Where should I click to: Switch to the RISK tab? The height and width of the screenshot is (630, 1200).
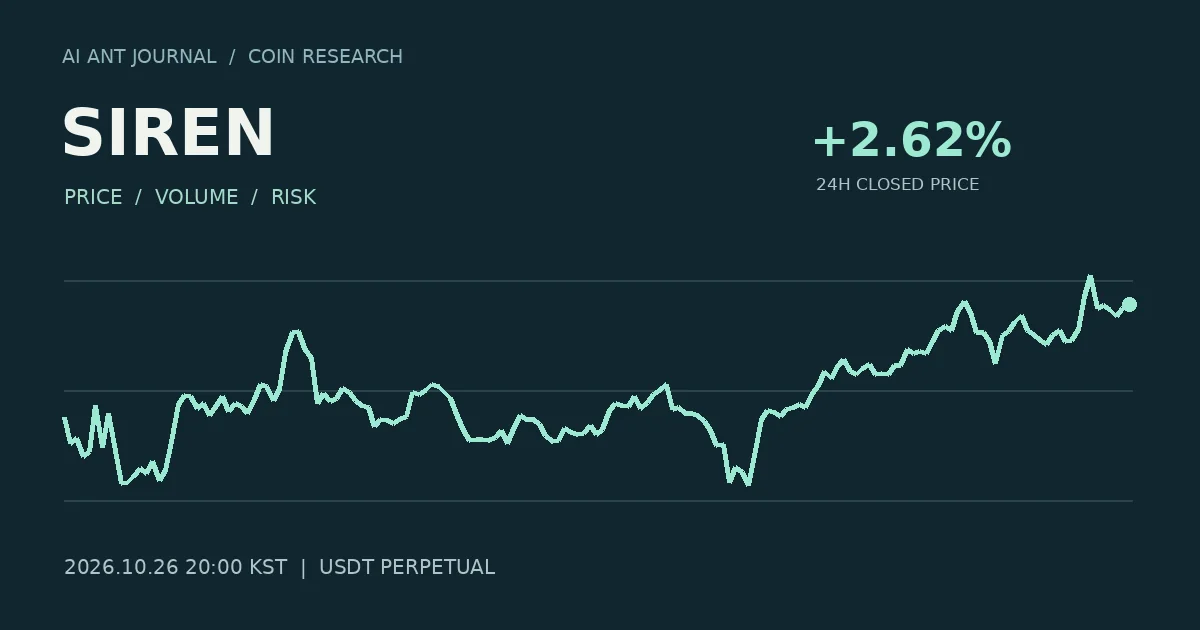click(x=294, y=197)
